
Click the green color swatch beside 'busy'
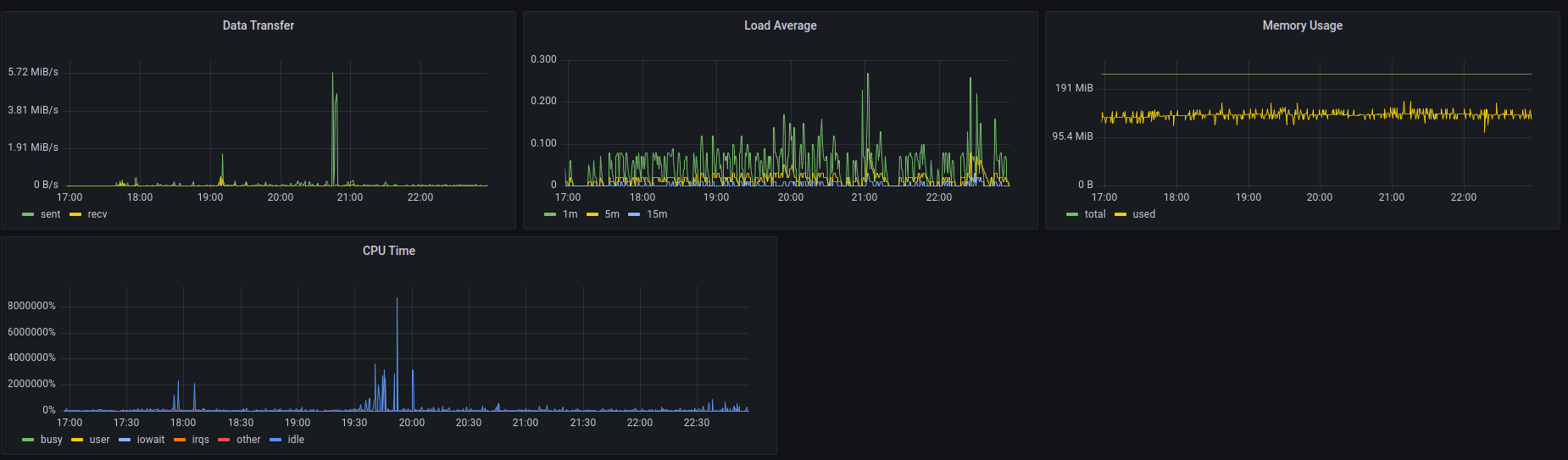click(28, 440)
